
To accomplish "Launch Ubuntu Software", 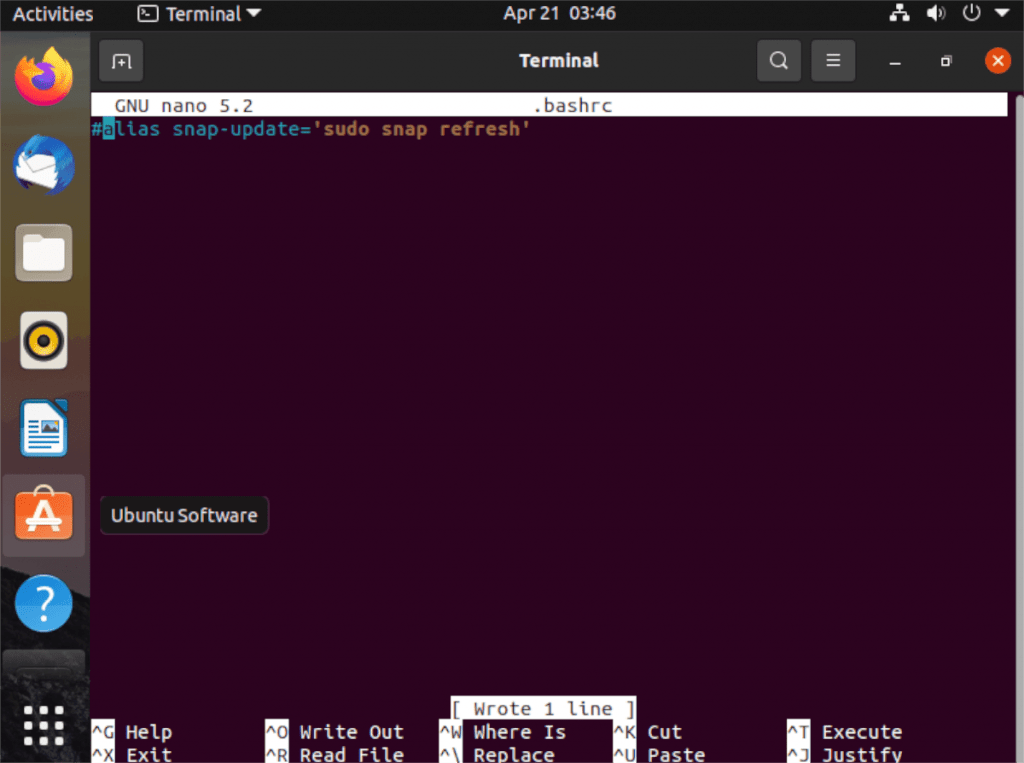I will click(x=44, y=515).
